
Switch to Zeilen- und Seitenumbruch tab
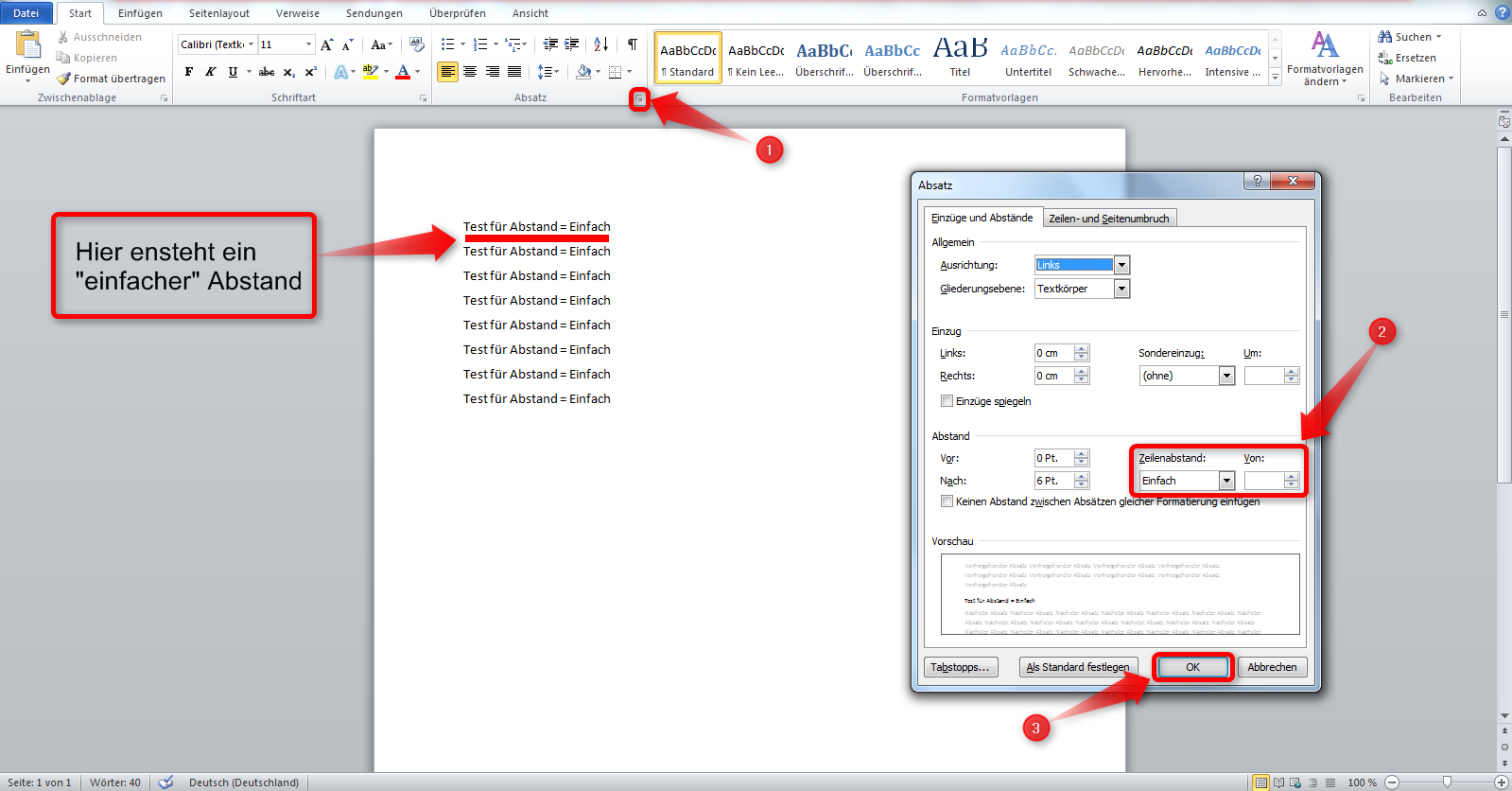coord(1109,219)
